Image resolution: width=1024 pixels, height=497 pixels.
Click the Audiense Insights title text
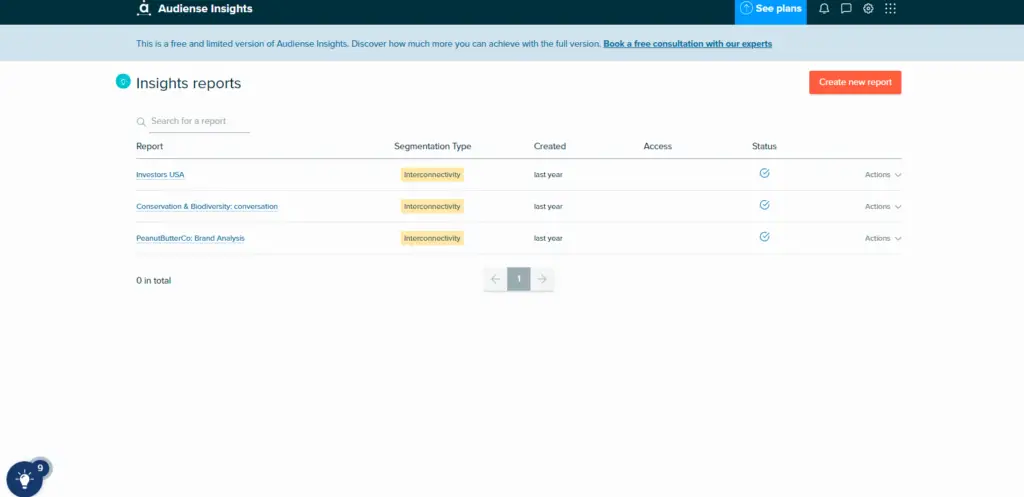click(205, 9)
